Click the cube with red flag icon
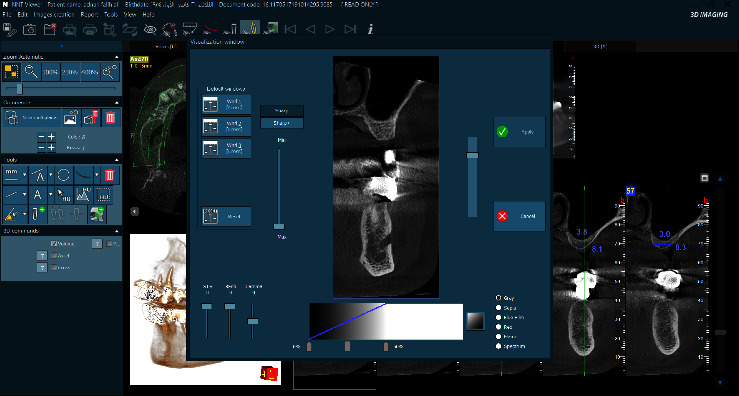 (x=90, y=117)
